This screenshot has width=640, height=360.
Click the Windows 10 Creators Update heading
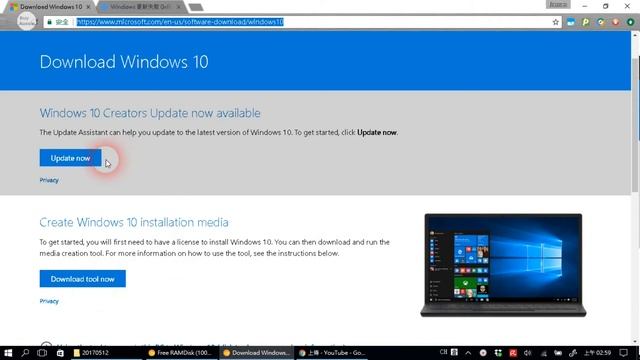[x=150, y=113]
